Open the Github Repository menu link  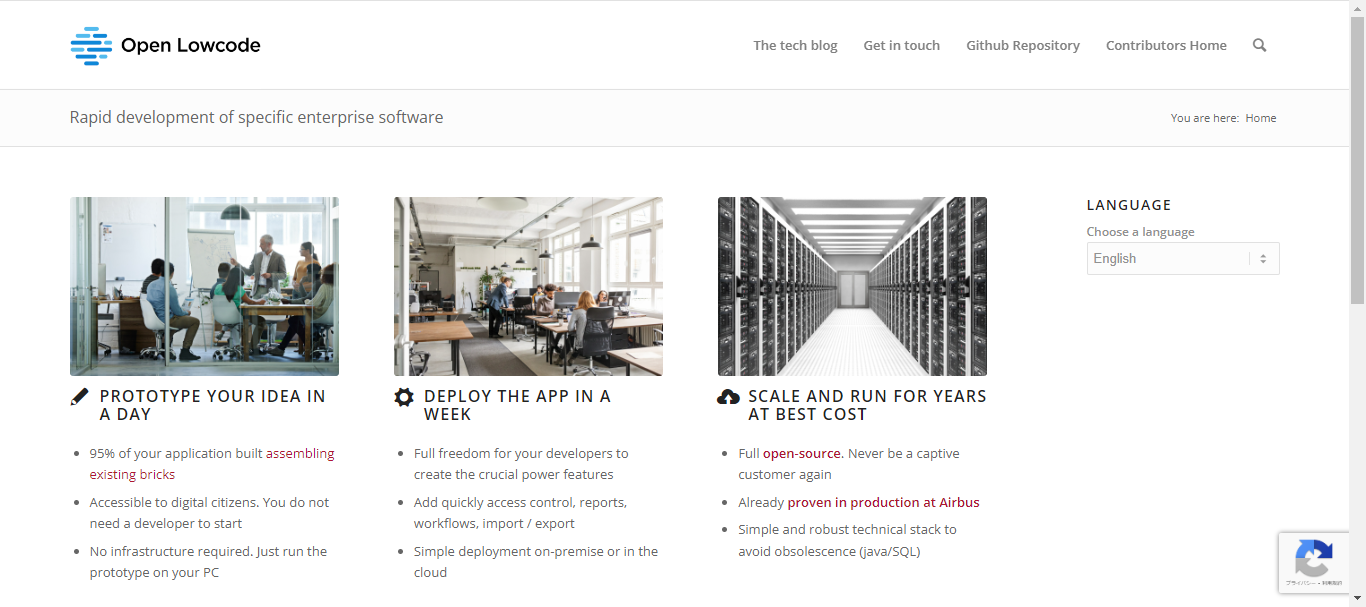(1022, 45)
